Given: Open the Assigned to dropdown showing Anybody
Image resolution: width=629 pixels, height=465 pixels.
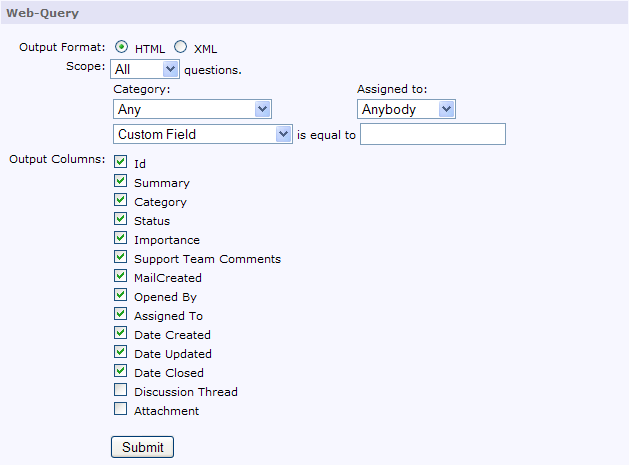Looking at the screenshot, I should pos(406,109).
